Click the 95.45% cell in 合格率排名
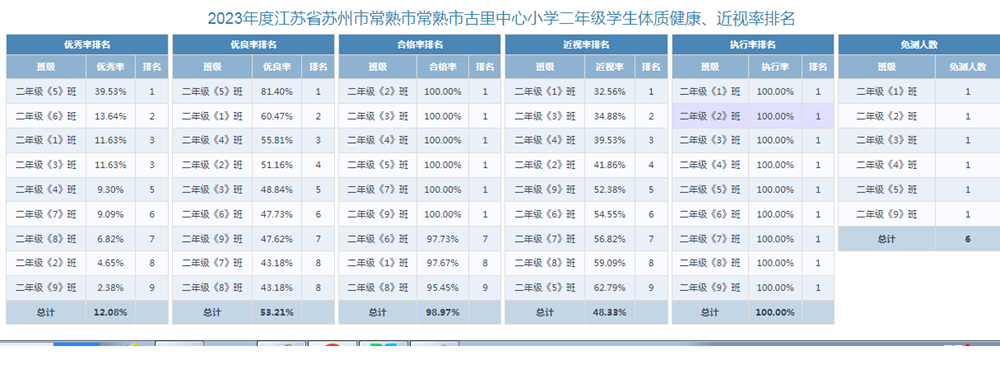Viewport: 1000px width, 379px height. click(443, 288)
